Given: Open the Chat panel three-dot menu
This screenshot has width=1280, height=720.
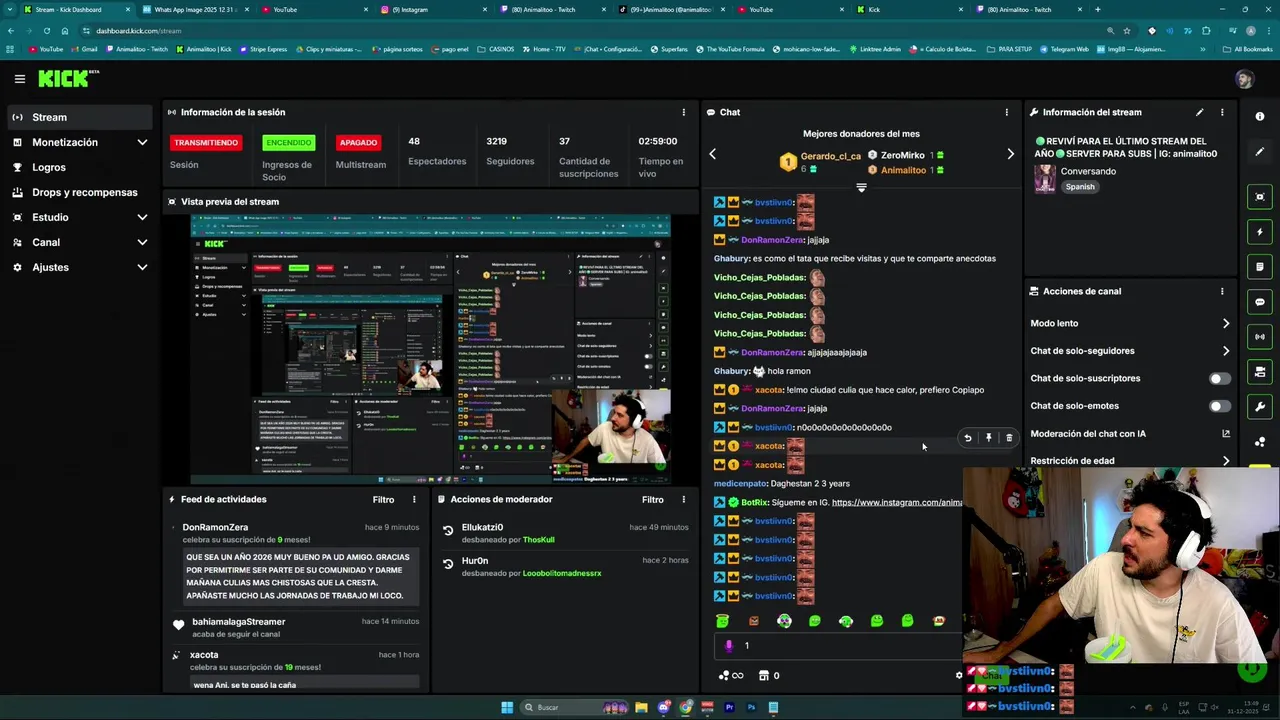Looking at the screenshot, I should [1007, 112].
